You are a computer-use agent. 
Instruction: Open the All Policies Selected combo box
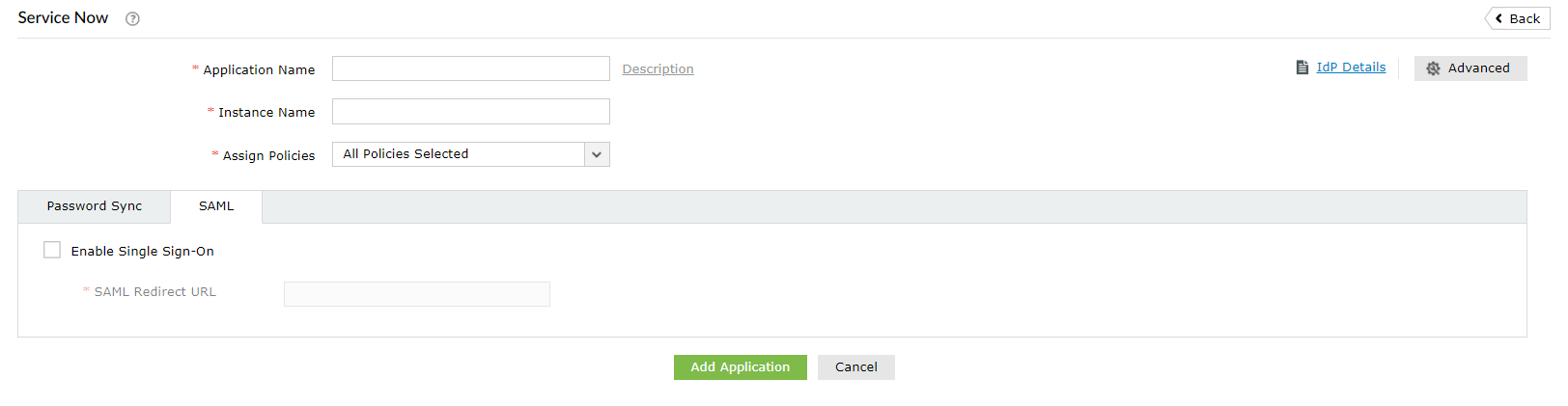[x=471, y=154]
